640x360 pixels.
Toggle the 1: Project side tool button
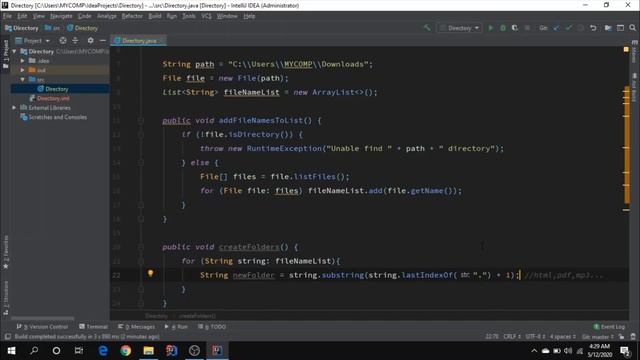5,54
